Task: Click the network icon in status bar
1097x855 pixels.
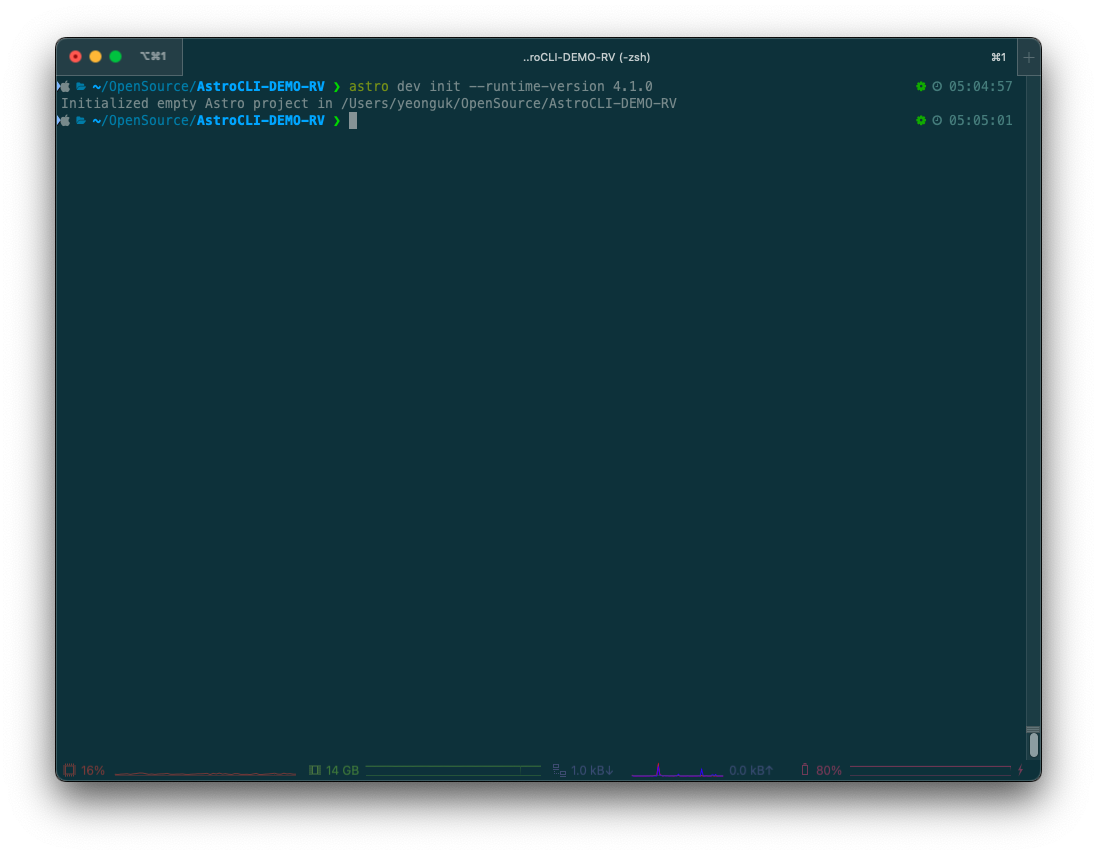Action: pyautogui.click(x=559, y=770)
